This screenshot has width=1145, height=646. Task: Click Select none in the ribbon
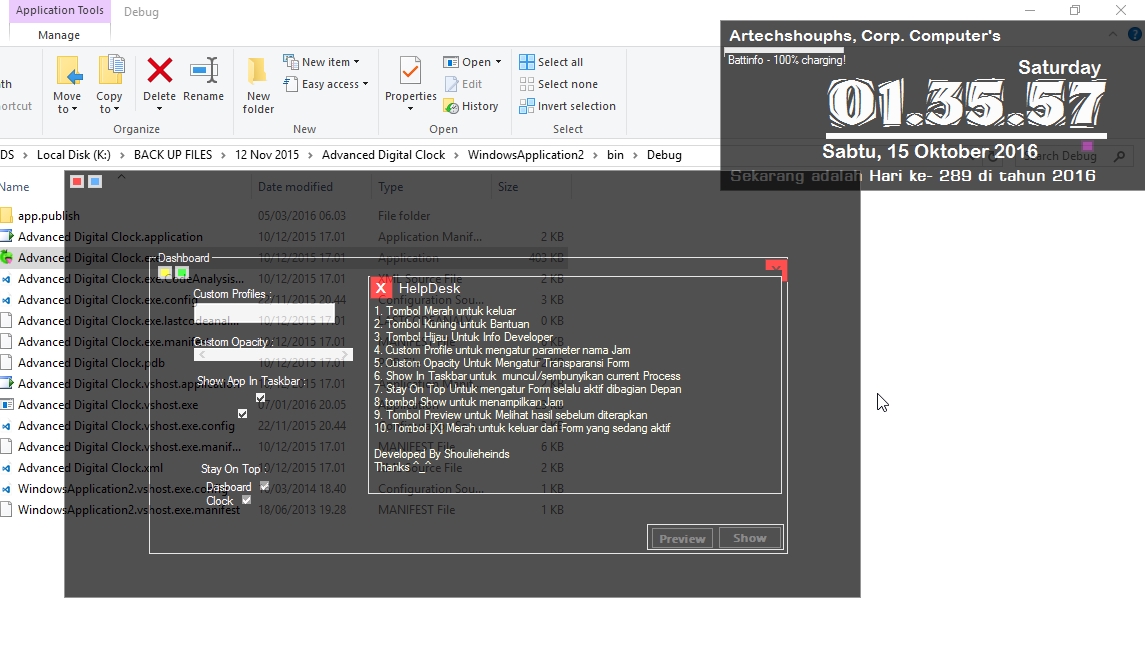click(559, 84)
